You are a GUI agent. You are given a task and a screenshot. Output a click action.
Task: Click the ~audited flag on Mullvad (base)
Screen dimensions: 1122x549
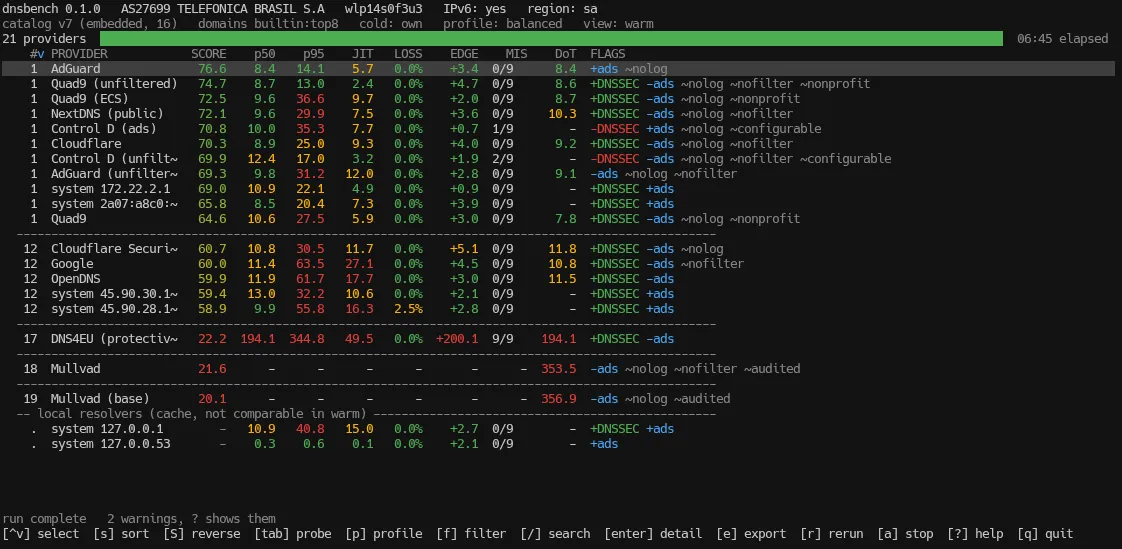(x=702, y=399)
